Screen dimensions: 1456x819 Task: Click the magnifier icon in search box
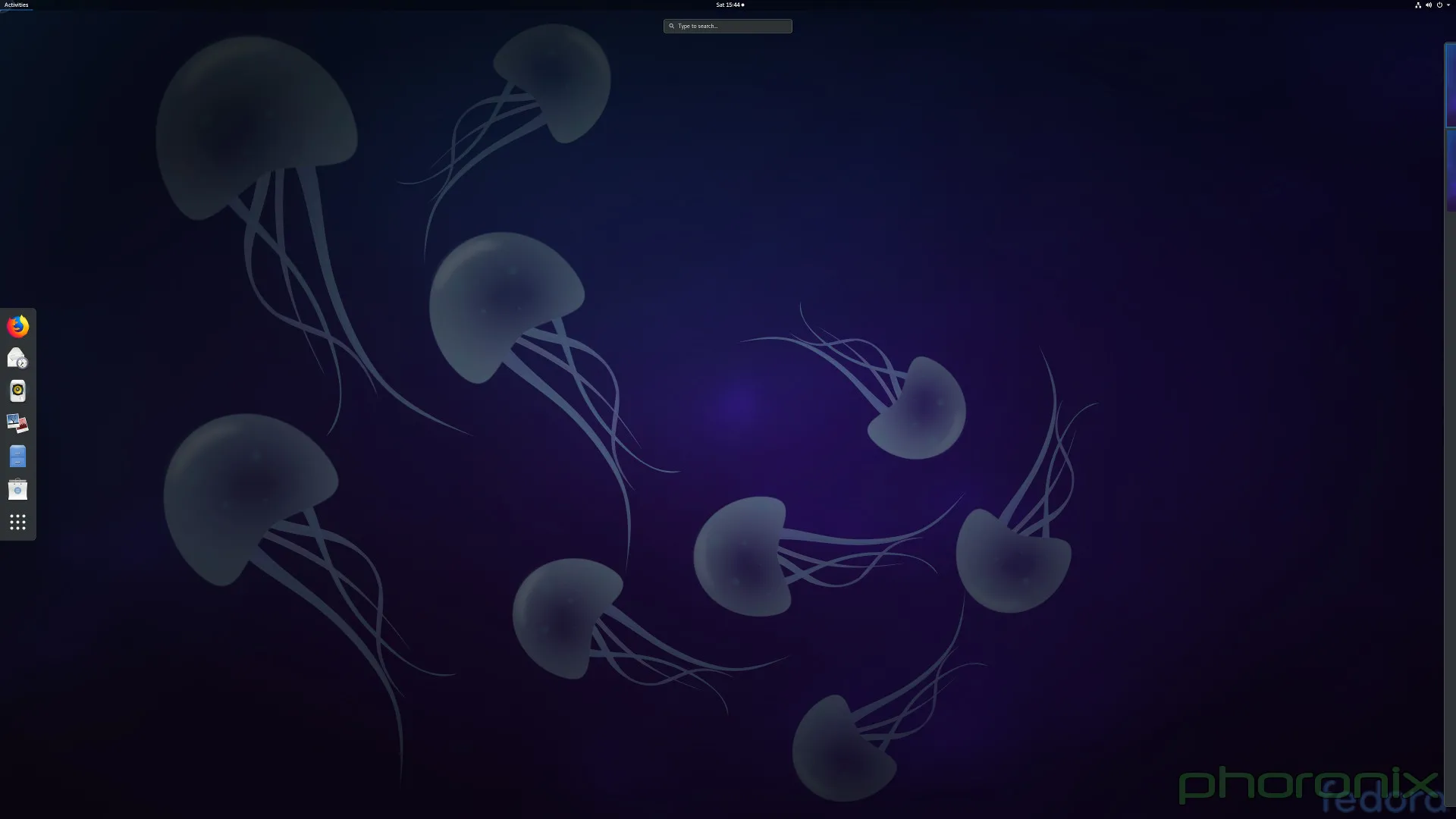[x=671, y=26]
